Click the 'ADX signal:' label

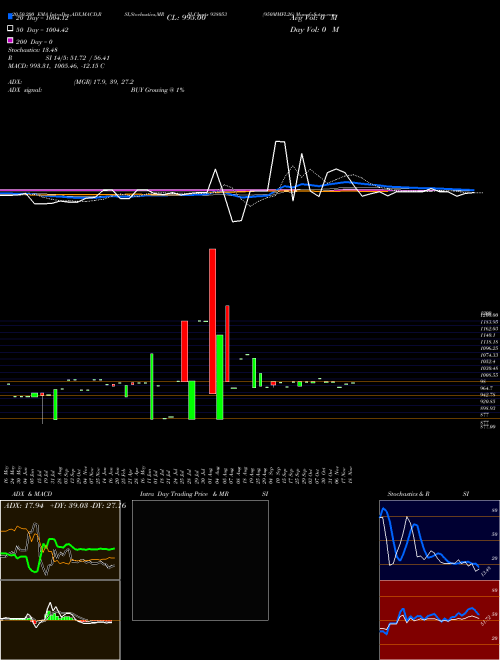[25, 90]
